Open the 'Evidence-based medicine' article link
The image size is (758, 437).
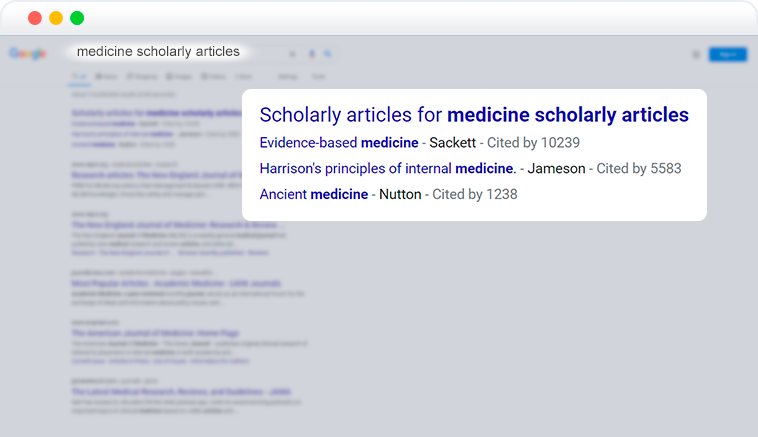[x=339, y=143]
